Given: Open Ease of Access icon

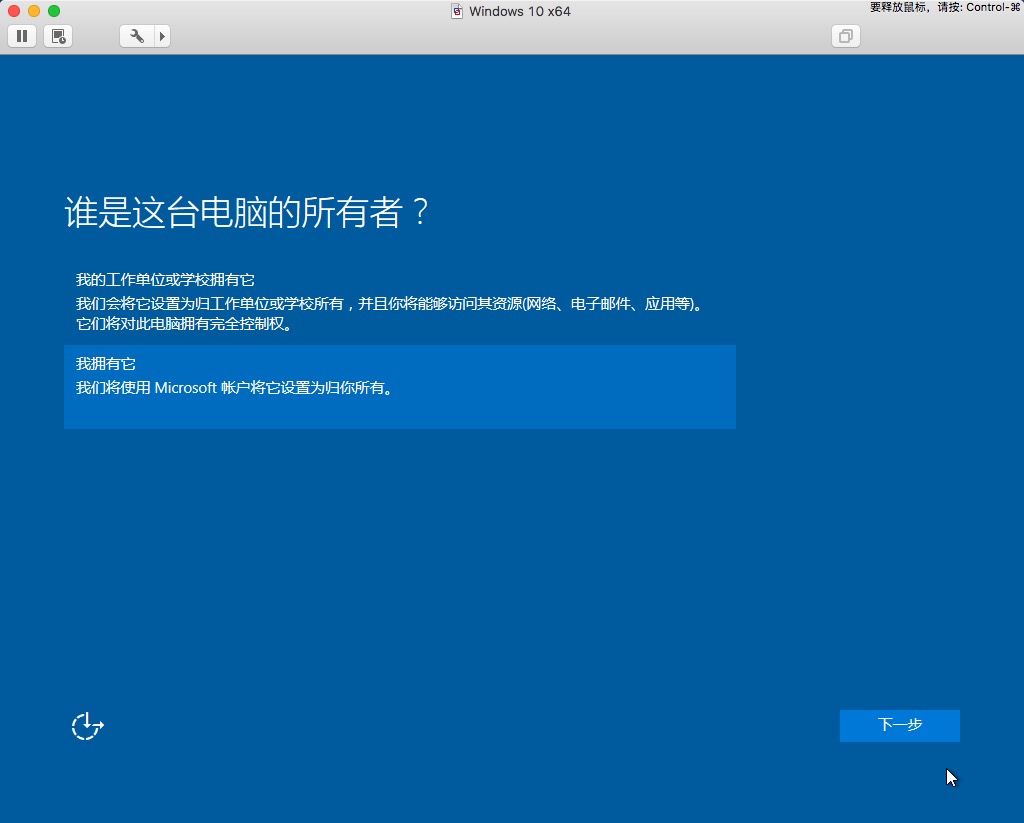Looking at the screenshot, I should coord(88,726).
